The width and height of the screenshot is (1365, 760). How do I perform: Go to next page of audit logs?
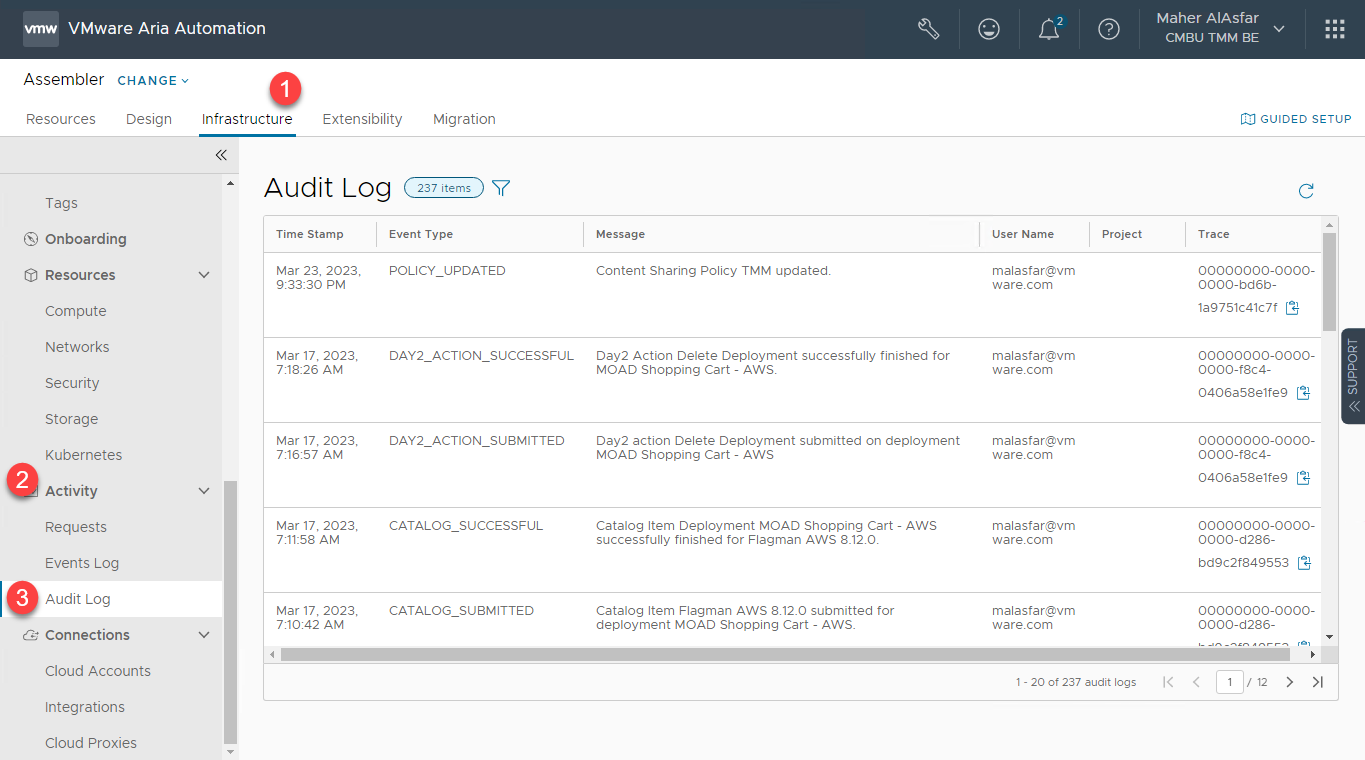click(1290, 682)
